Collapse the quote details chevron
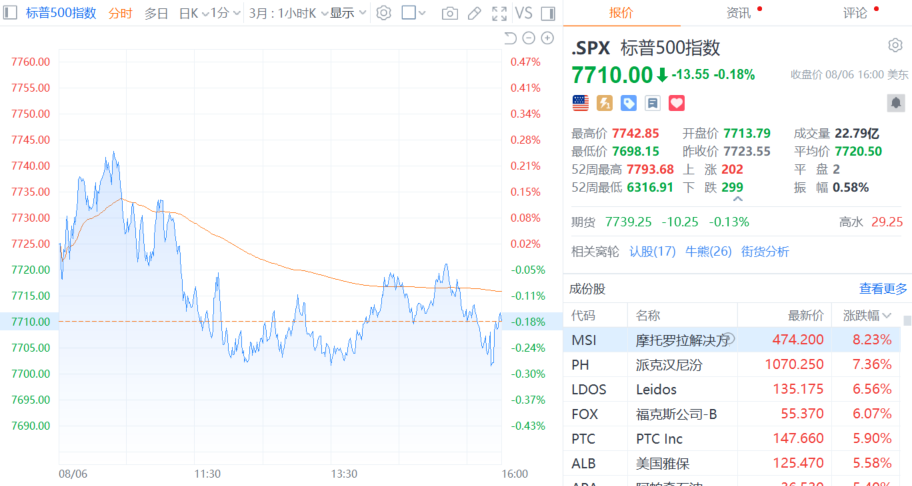 tap(738, 199)
